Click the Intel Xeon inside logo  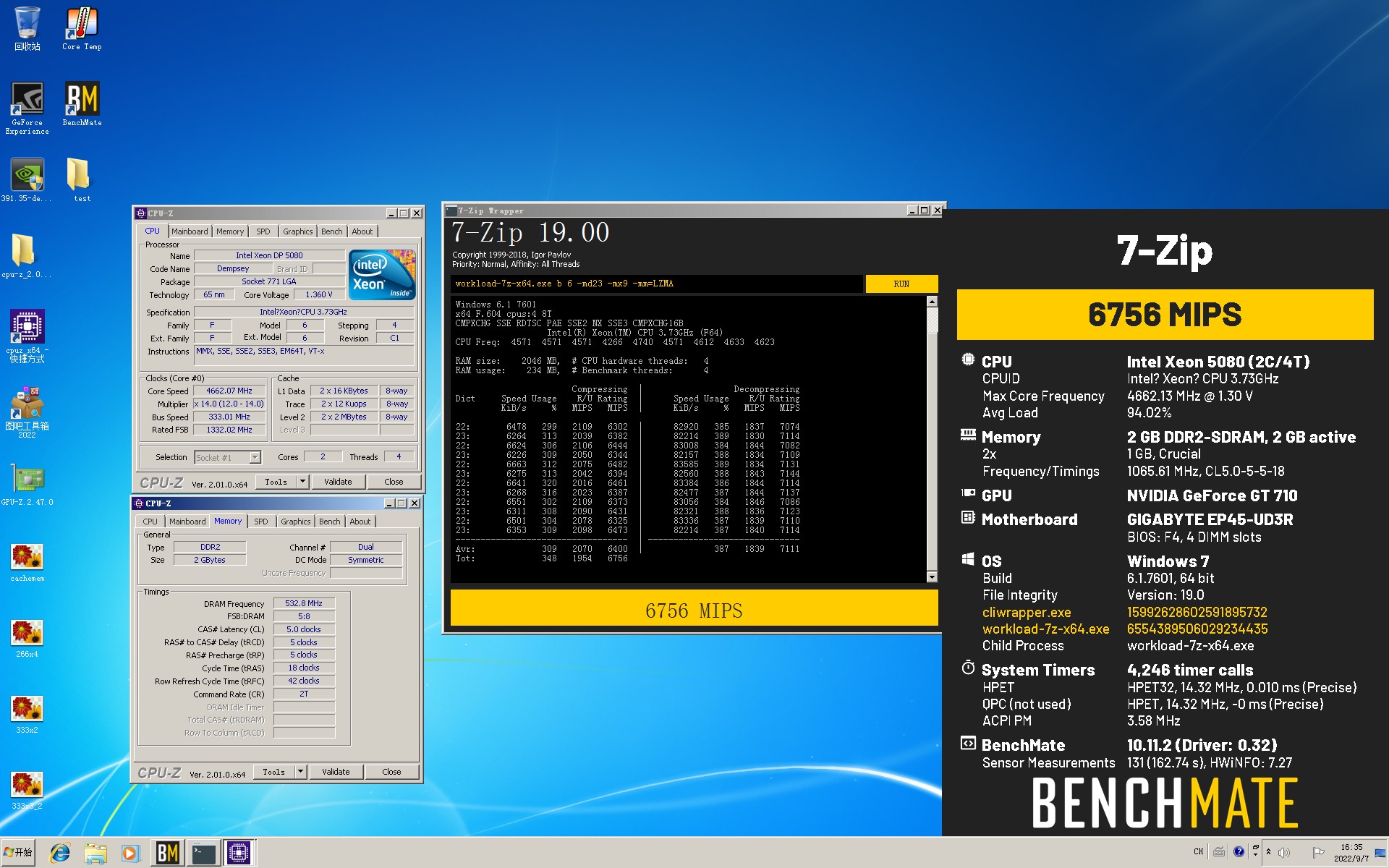[x=382, y=274]
